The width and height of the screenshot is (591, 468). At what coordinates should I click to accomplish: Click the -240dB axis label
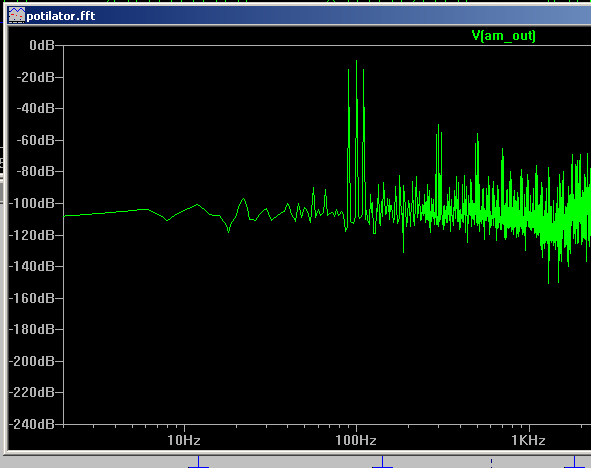click(32, 424)
